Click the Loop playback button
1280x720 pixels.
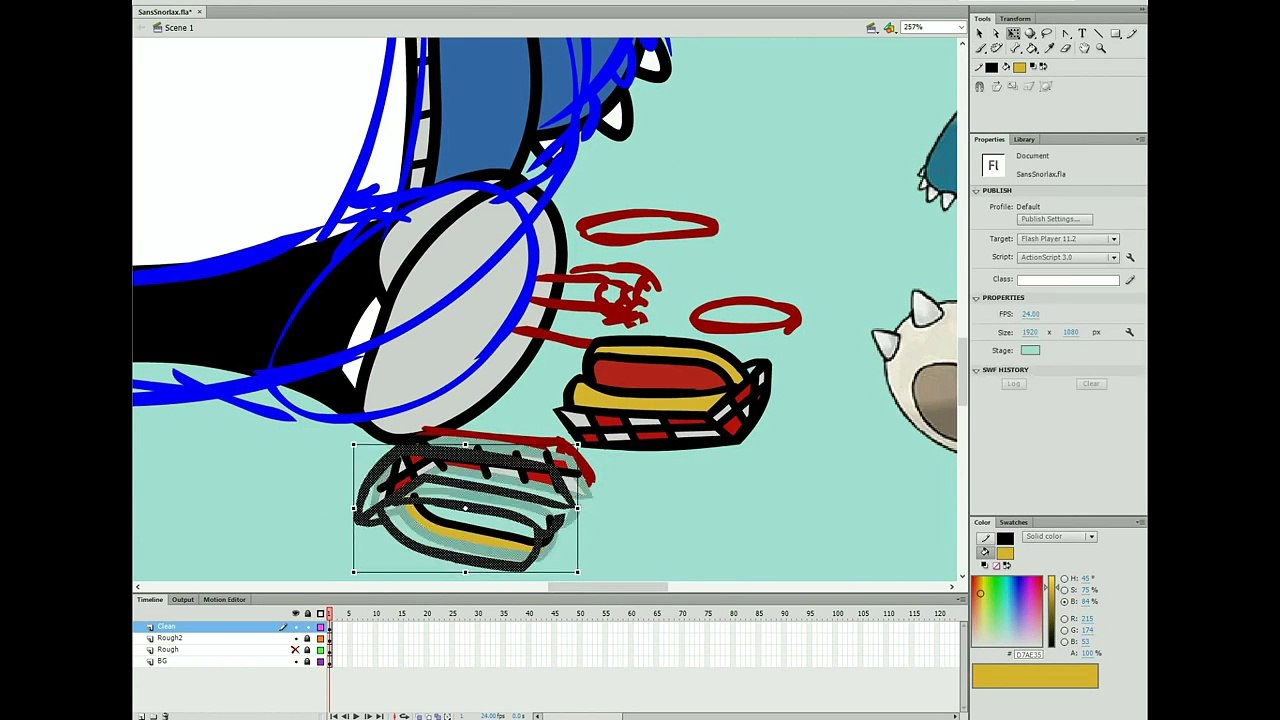404,716
